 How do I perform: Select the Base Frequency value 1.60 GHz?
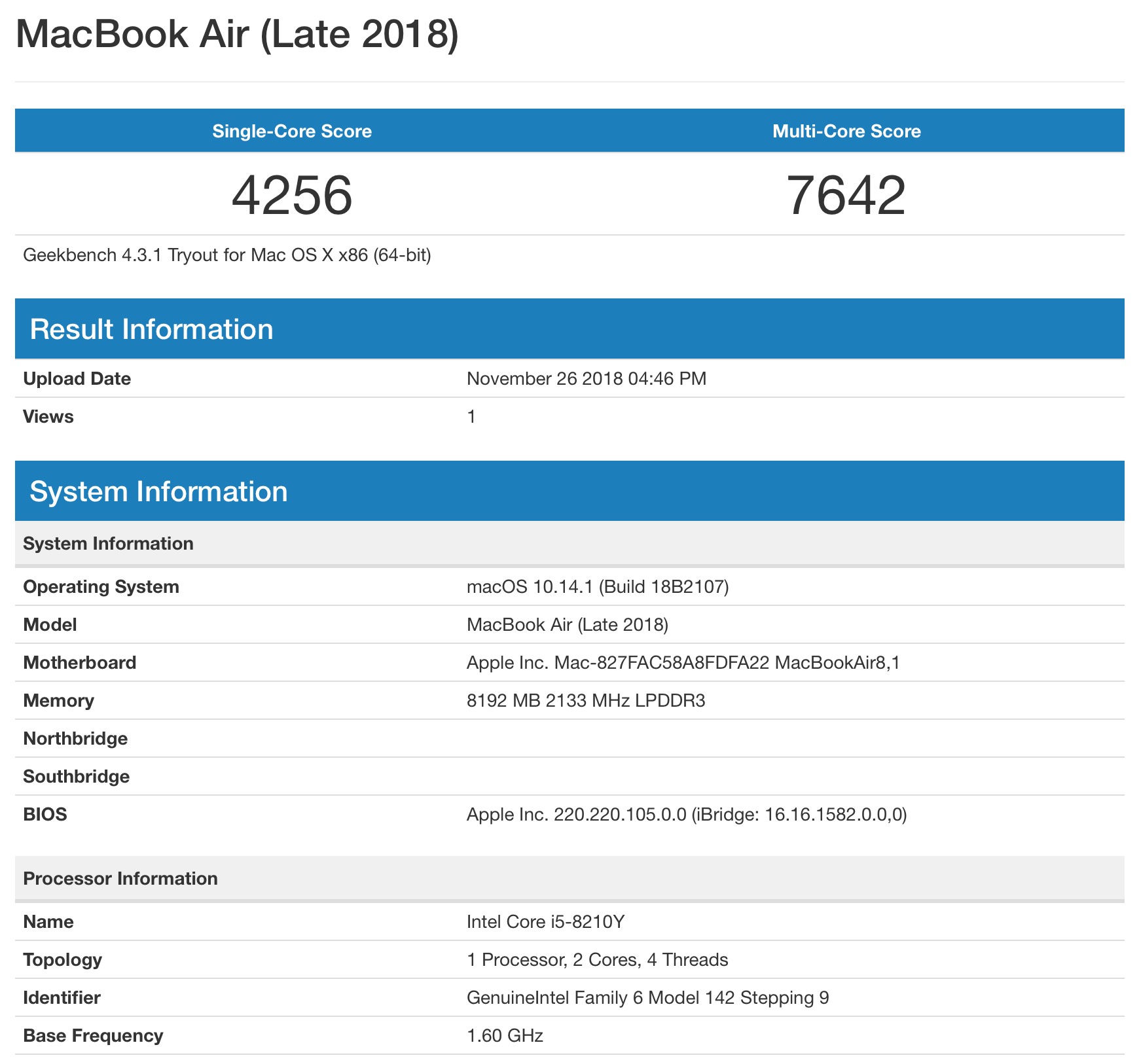(x=505, y=1036)
